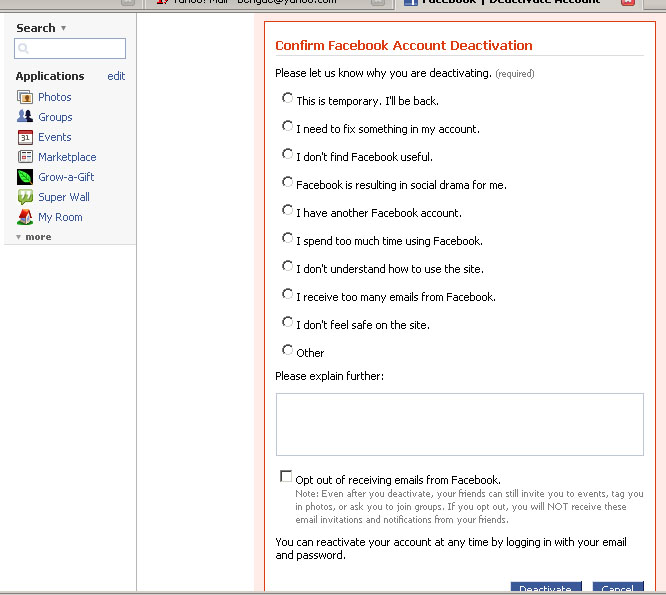Select 'I receive too many emails' reason
The image size is (666, 595).
coord(288,294)
